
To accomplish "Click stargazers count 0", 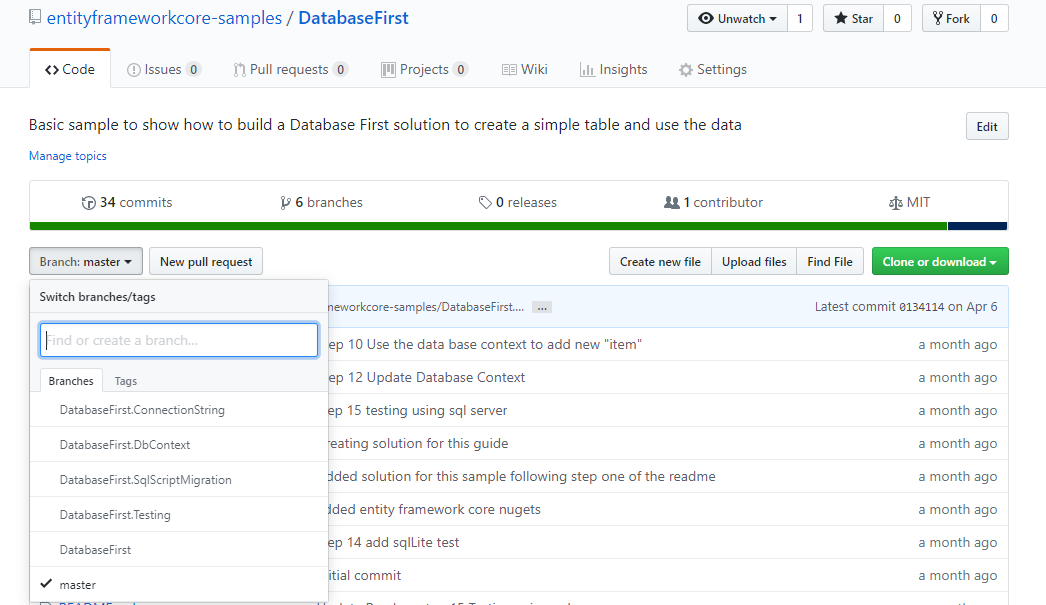I will 897,19.
